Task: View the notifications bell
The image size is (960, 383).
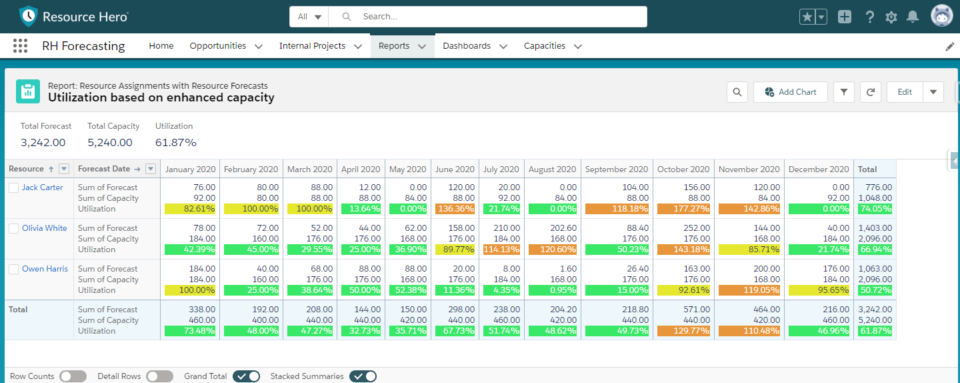Action: [913, 17]
